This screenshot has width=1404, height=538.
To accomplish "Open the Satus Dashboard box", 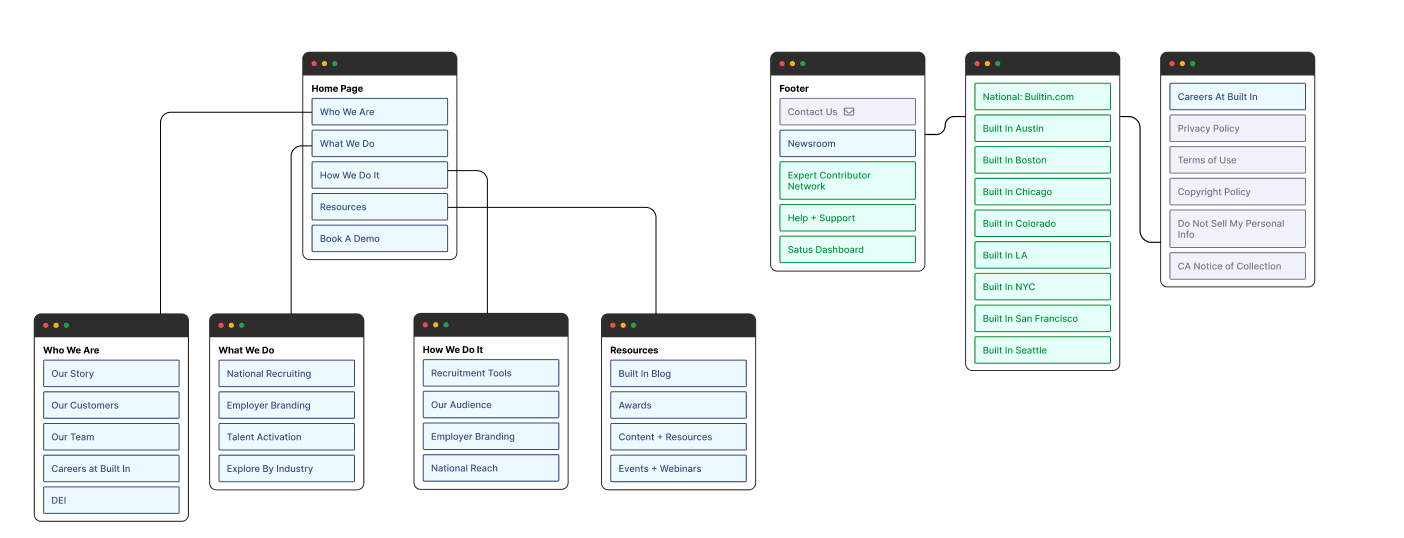I will [x=848, y=250].
